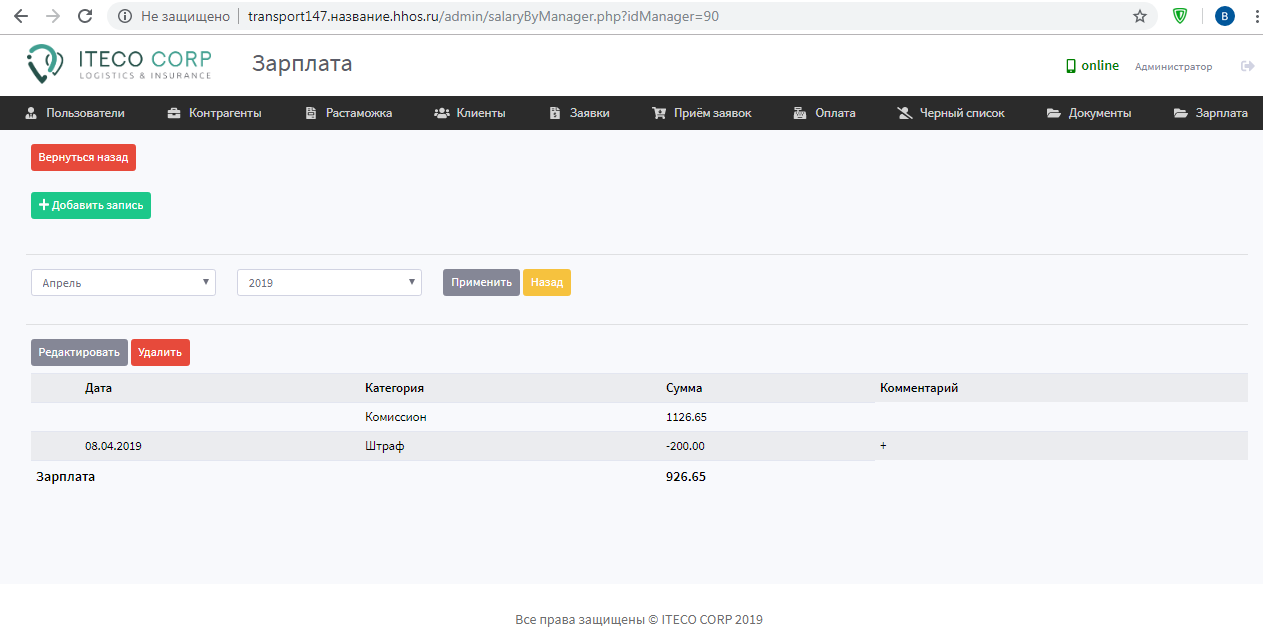This screenshot has width=1263, height=634.
Task: Click the ITECO CORP logo
Action: [x=119, y=62]
